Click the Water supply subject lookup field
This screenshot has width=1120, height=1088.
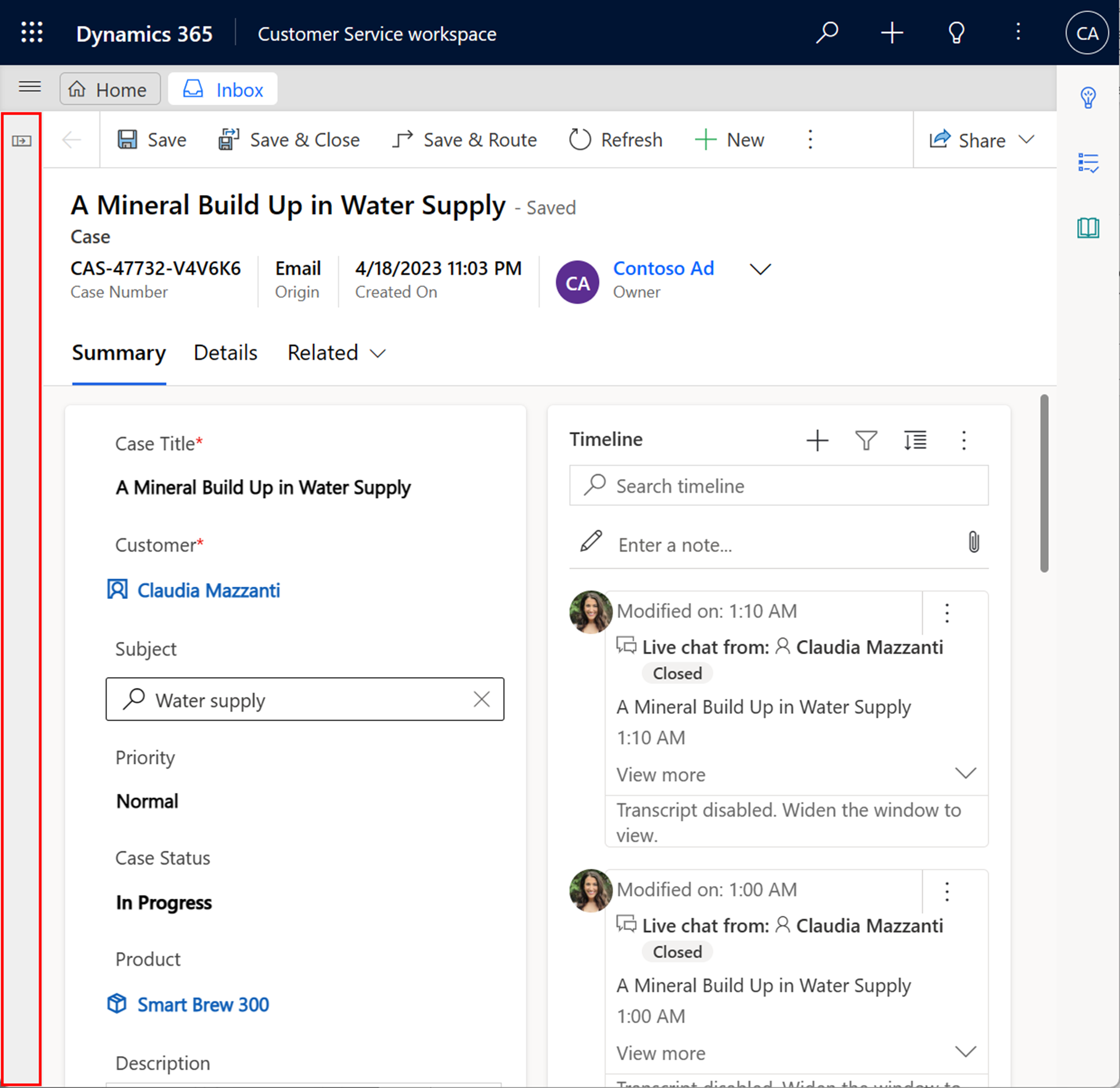(305, 699)
